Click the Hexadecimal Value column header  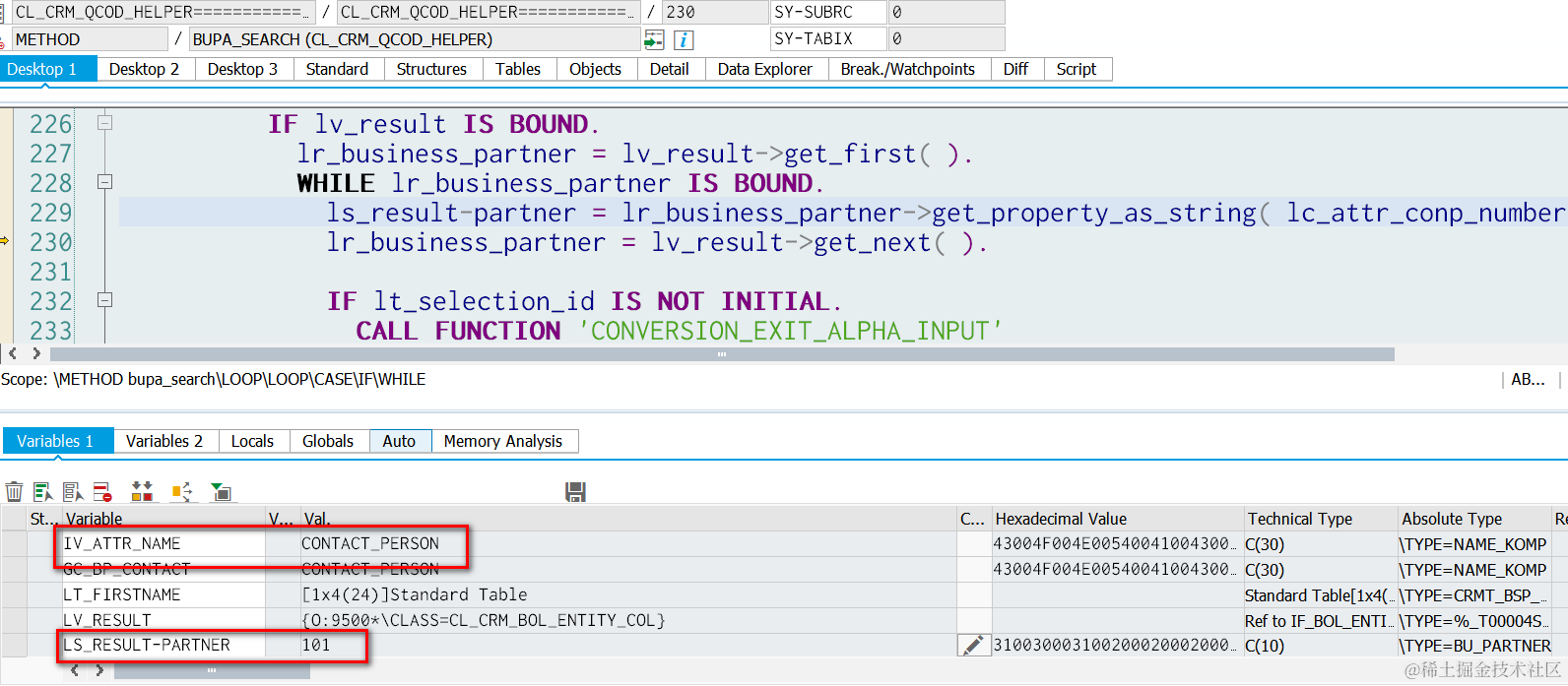pos(1117,519)
